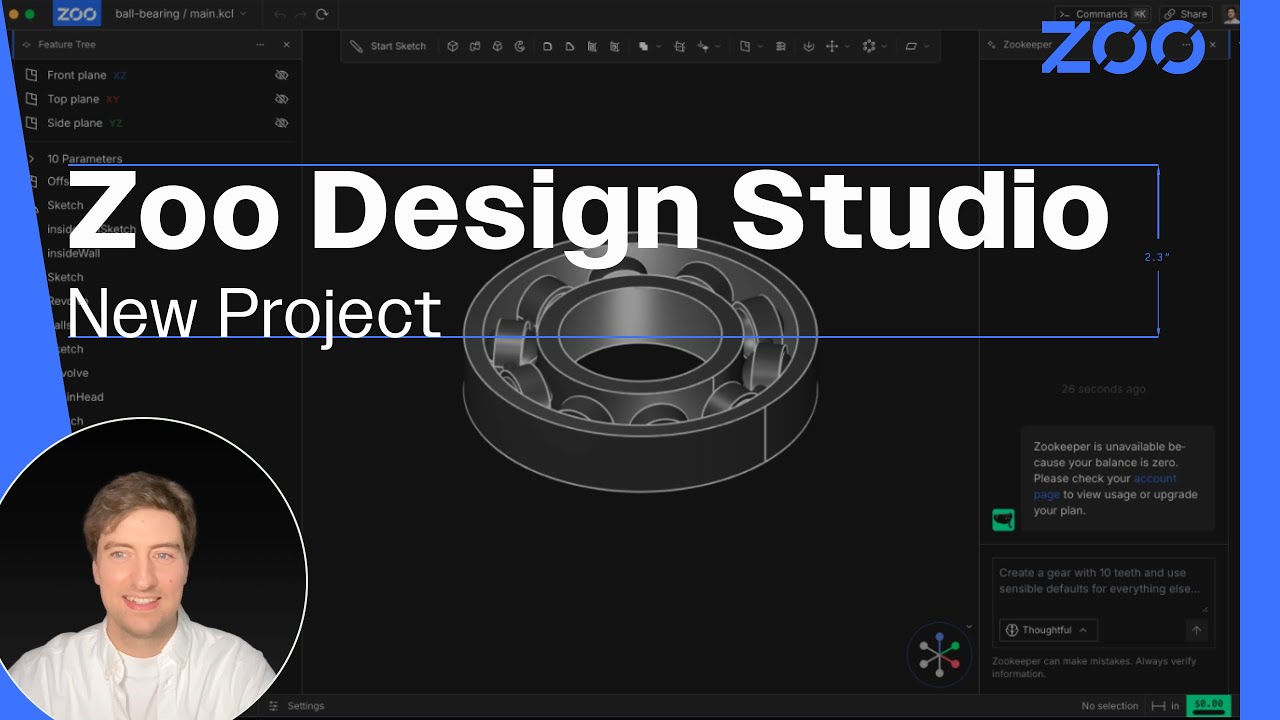Screen dimensions: 1280x720
Task: Toggle visibility of the Top plane
Action: pyautogui.click(x=281, y=99)
